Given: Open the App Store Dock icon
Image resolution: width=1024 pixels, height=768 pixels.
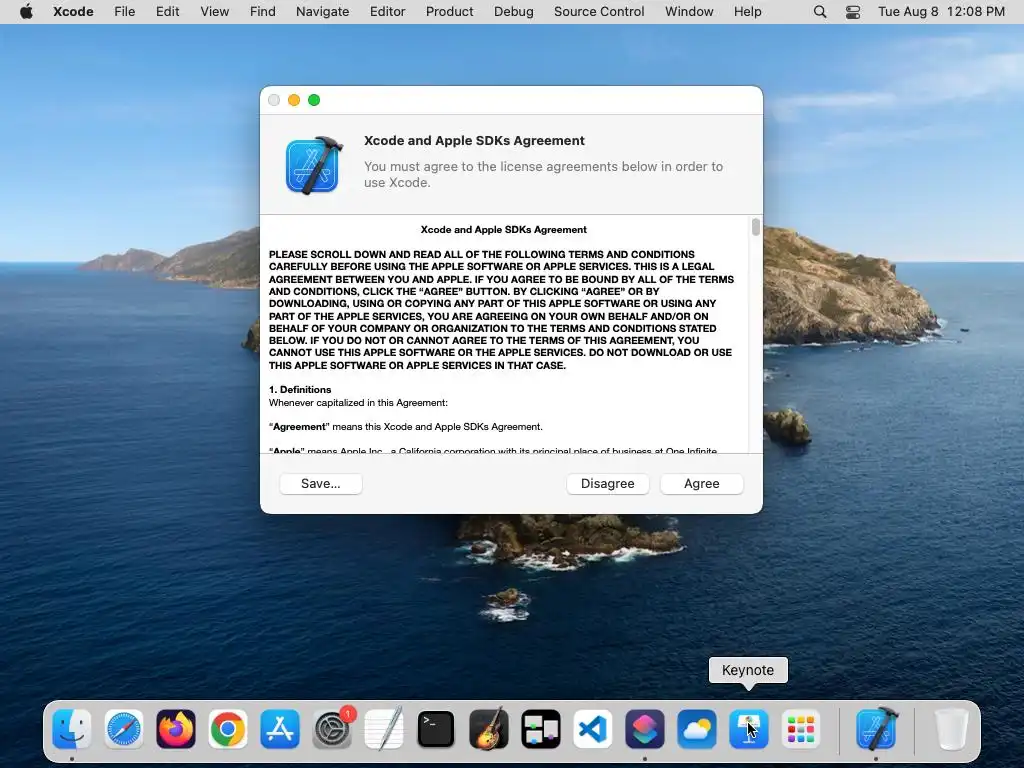Looking at the screenshot, I should coord(280,729).
